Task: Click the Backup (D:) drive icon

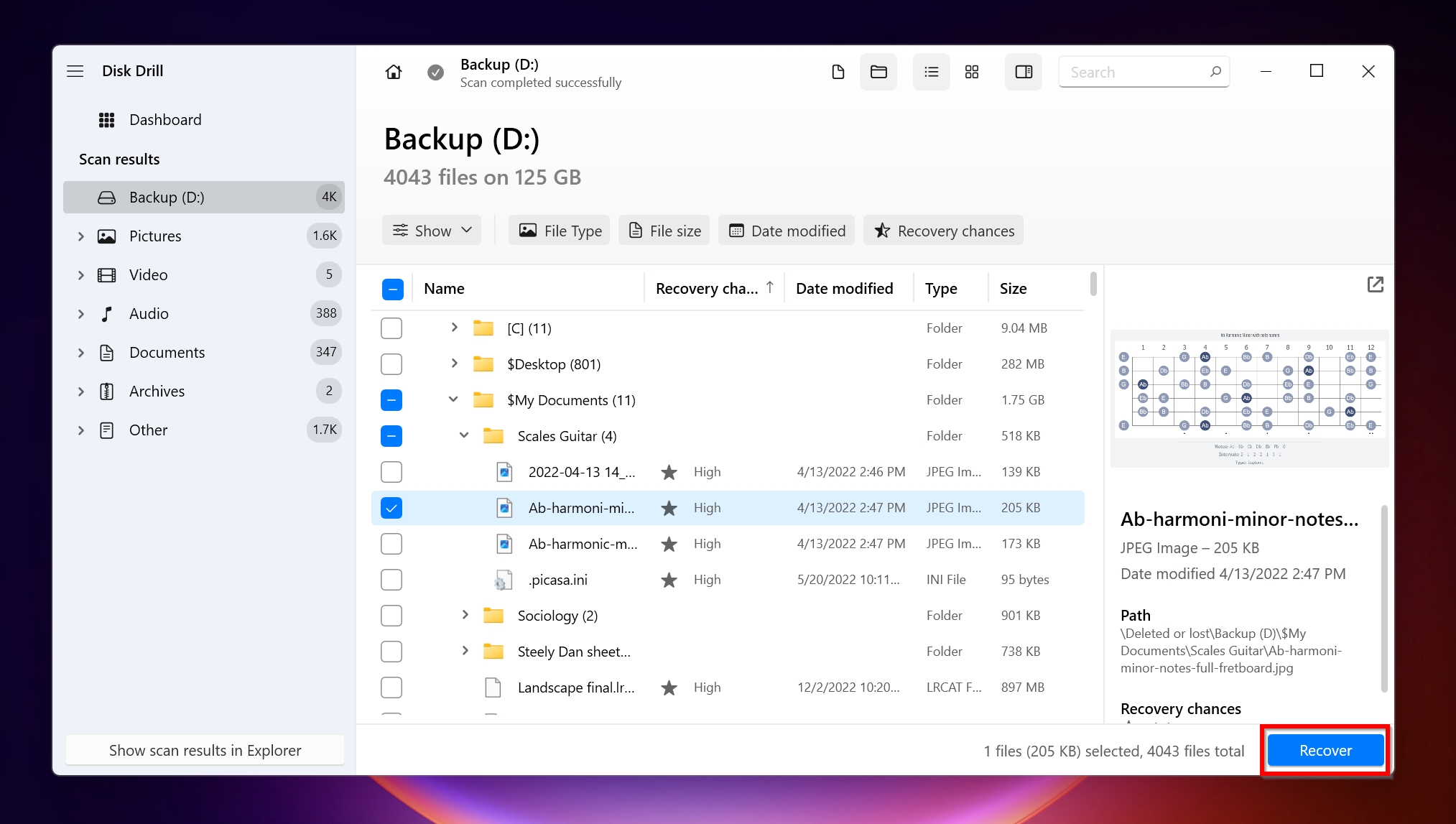Action: click(x=106, y=198)
